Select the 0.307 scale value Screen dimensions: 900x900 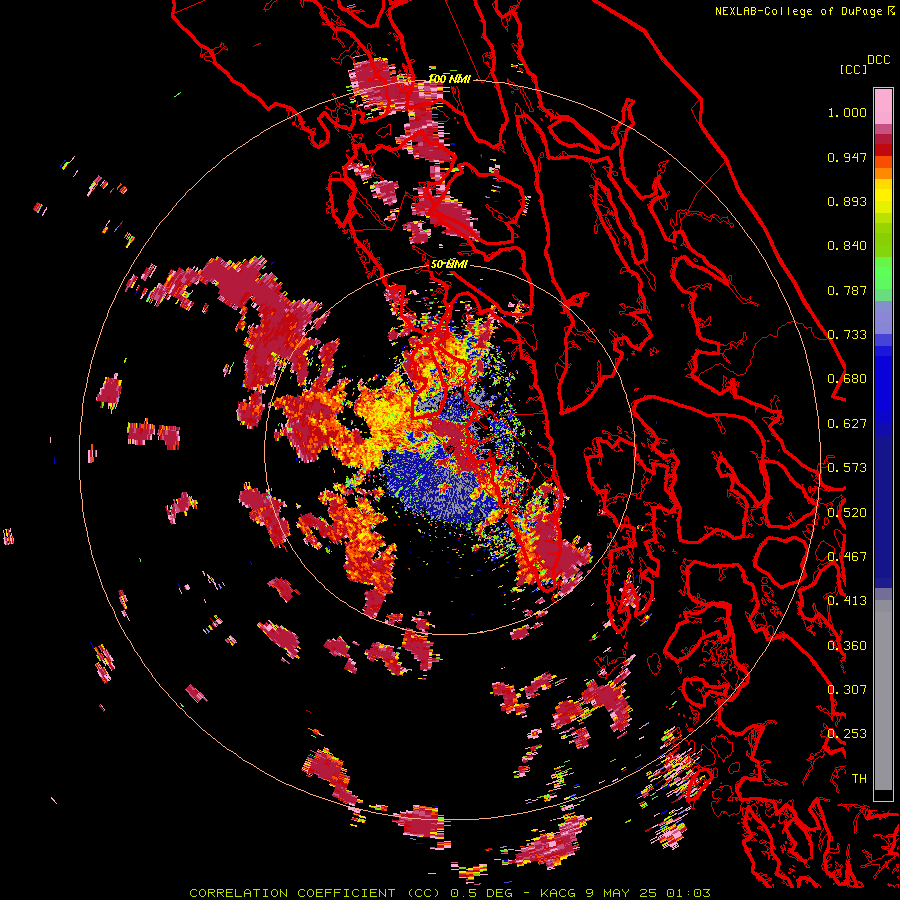(847, 690)
